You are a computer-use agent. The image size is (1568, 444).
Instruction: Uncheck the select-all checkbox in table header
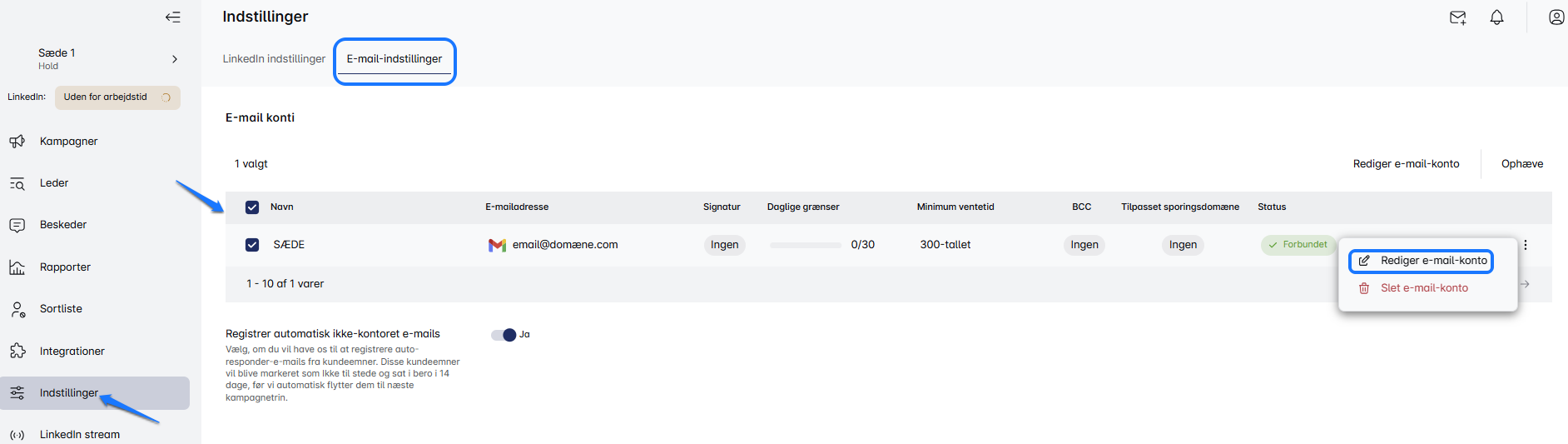tap(252, 207)
